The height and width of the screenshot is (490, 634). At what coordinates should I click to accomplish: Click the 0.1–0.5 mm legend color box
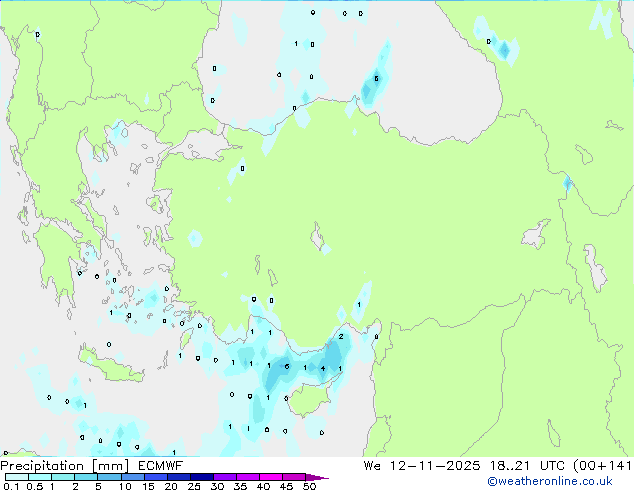(17, 477)
